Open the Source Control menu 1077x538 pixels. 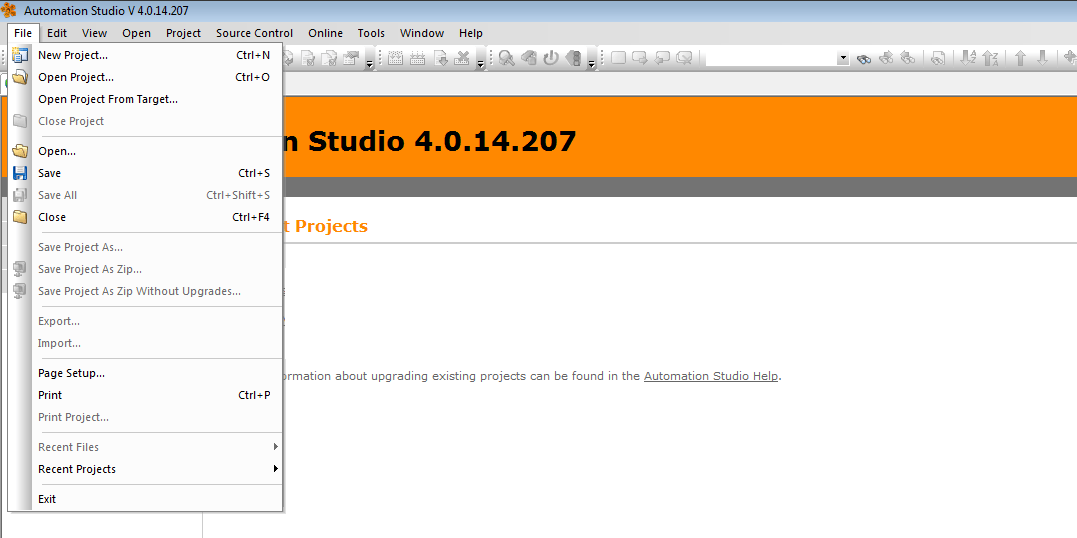pos(255,33)
